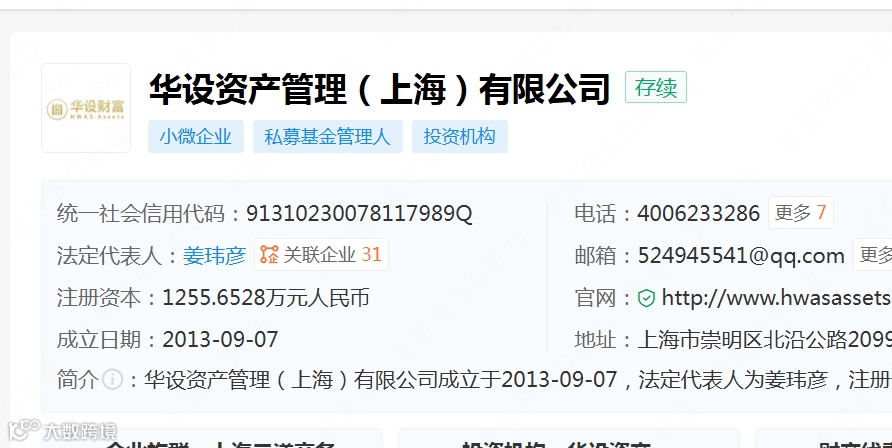Open official website http://www.hwasassets link
Image resolution: width=892 pixels, height=448 pixels.
pyautogui.click(x=777, y=298)
